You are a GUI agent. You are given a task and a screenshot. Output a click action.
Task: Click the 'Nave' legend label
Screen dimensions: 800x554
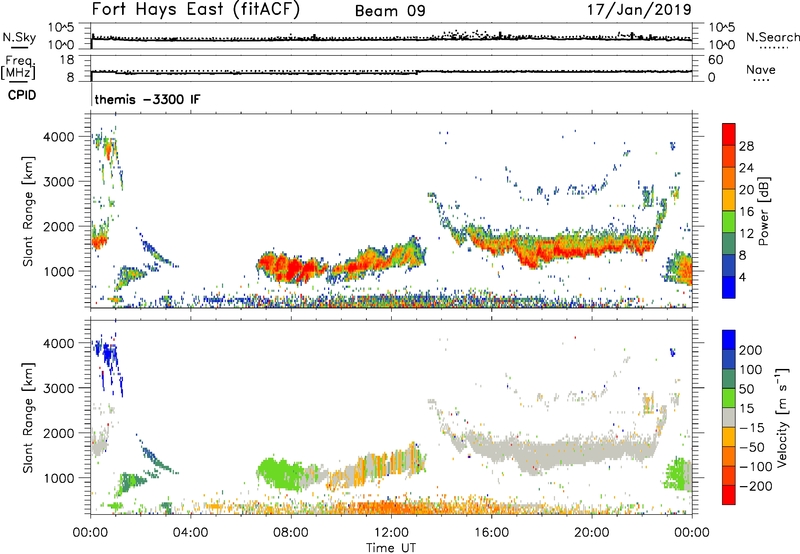click(x=761, y=69)
